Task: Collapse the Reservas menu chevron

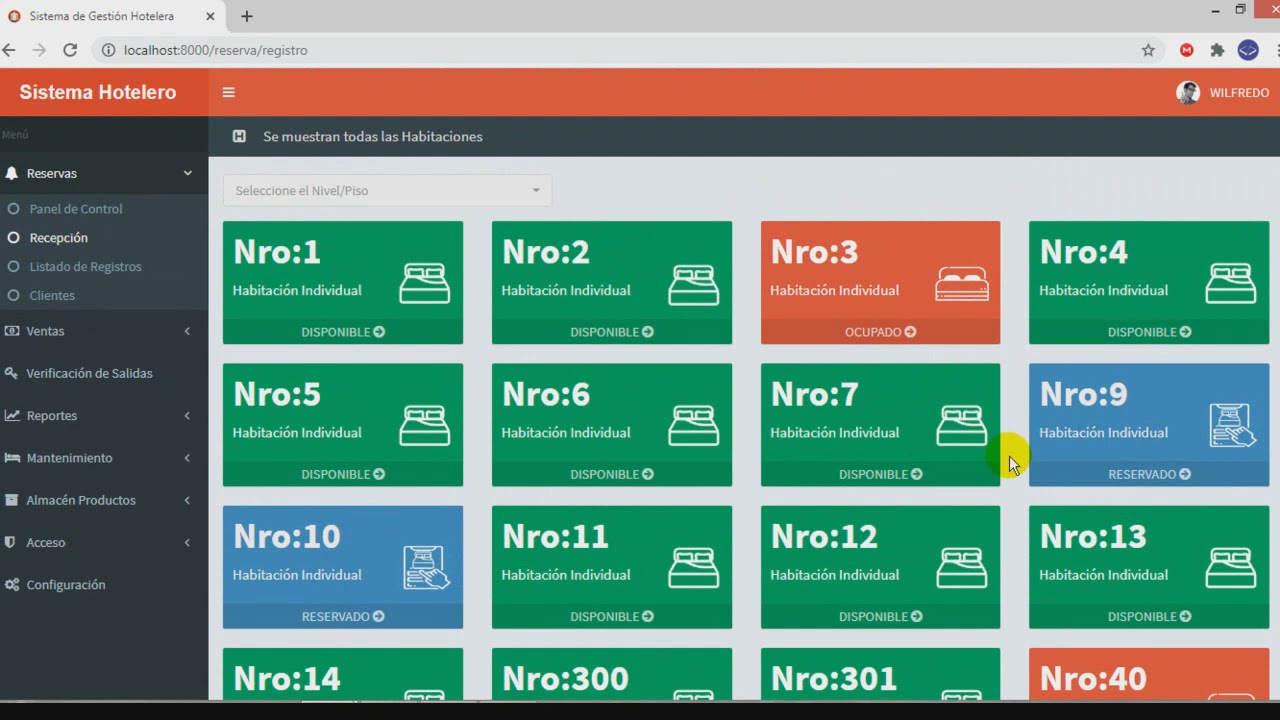Action: 187,173
